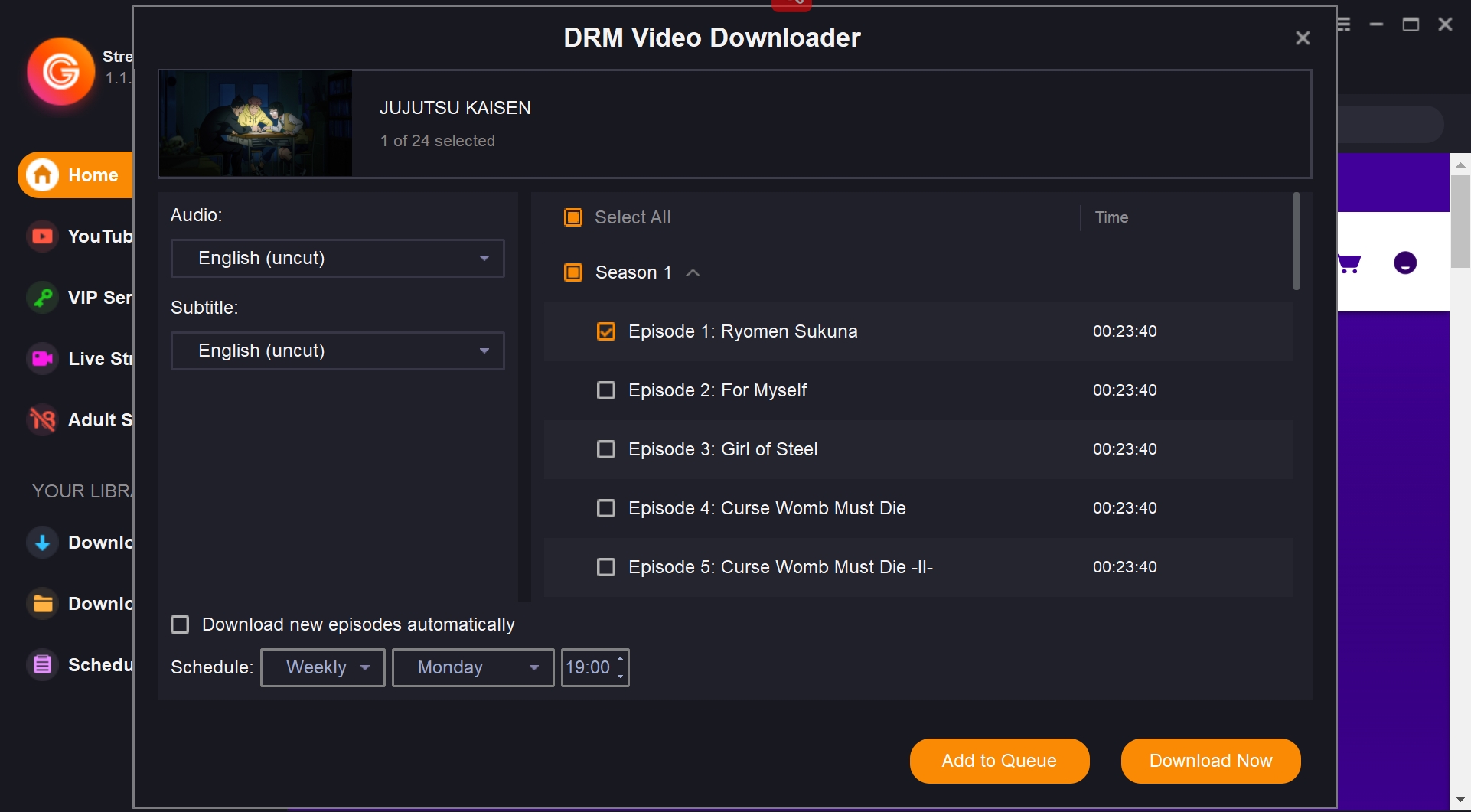Increase the schedule time with up arrow
1471x812 pixels.
[x=620, y=659]
